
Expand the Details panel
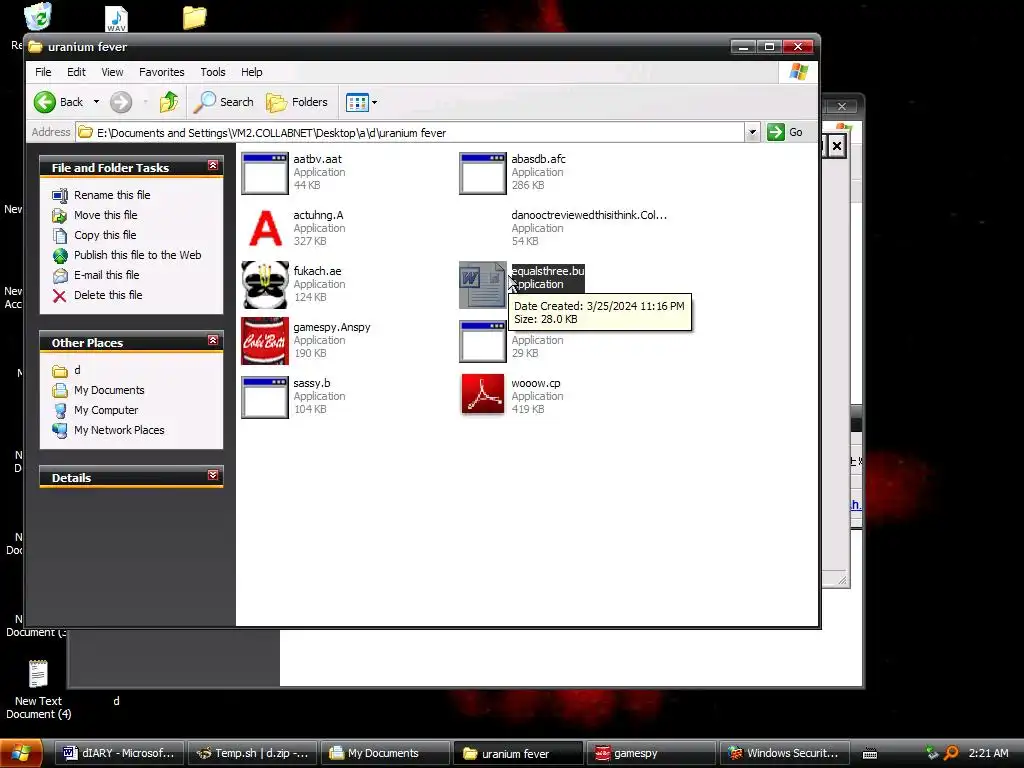tap(213, 475)
